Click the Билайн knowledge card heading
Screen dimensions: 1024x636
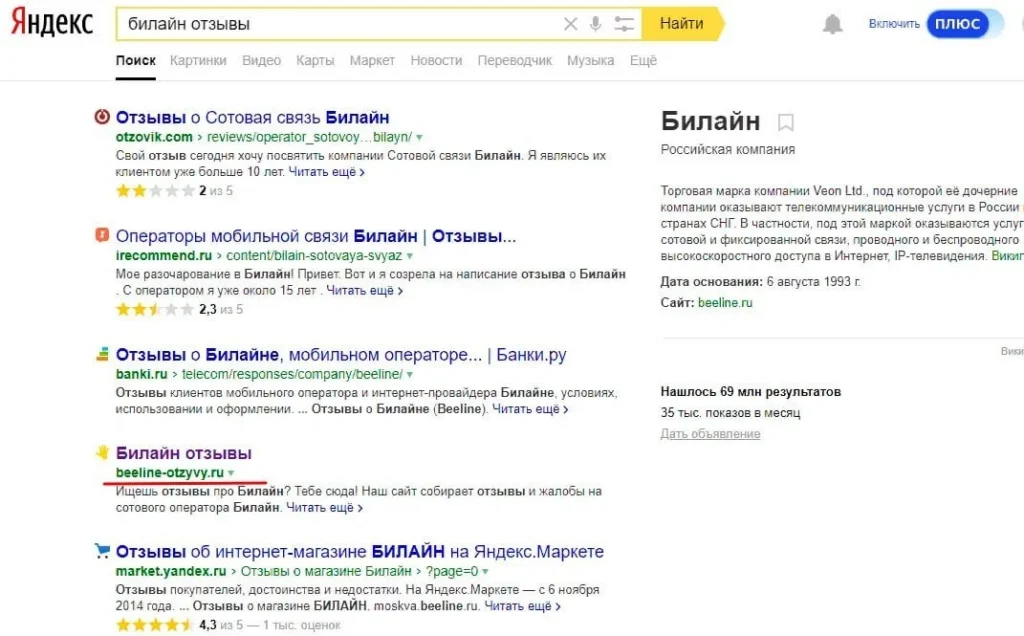pos(711,121)
